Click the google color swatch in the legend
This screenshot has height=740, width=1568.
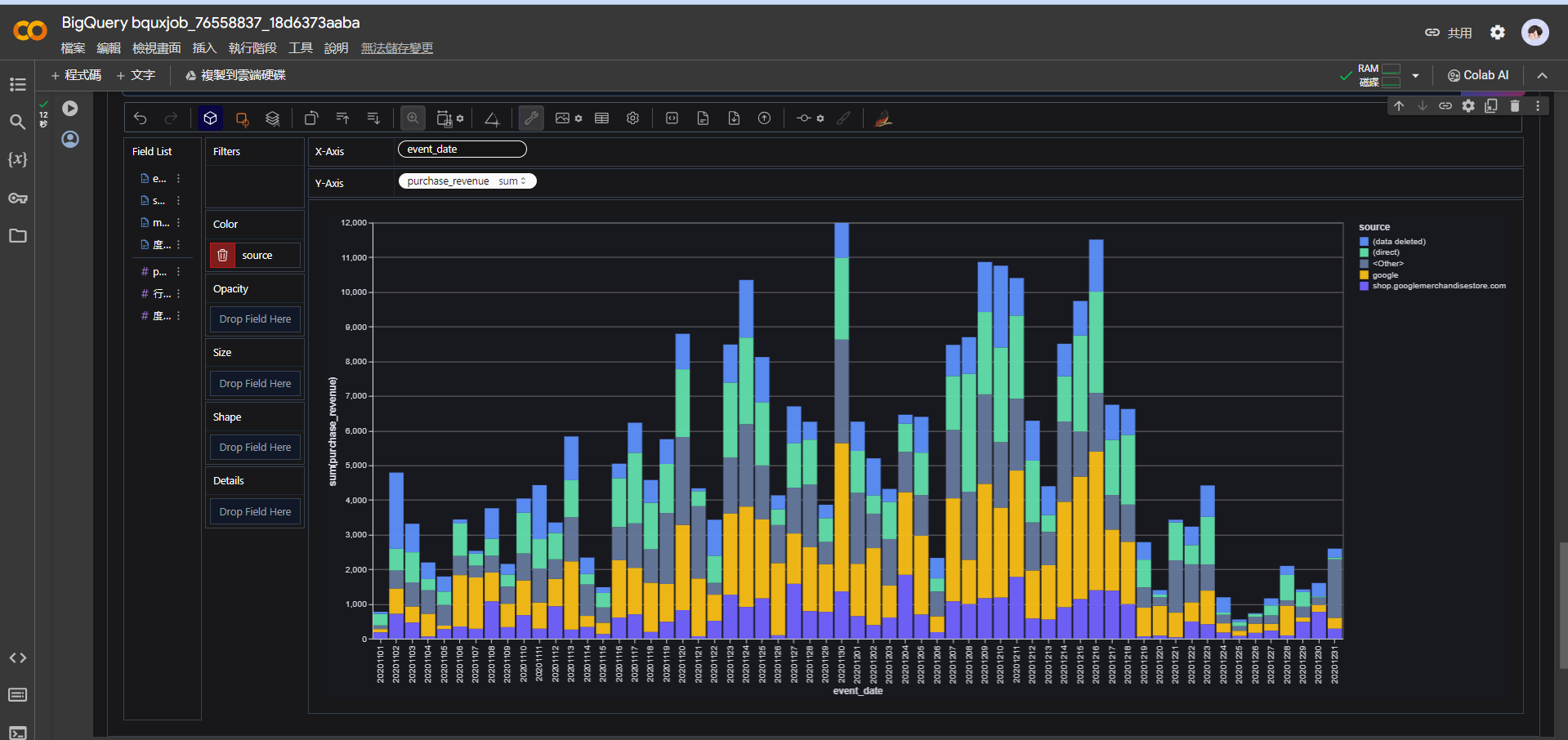point(1364,275)
